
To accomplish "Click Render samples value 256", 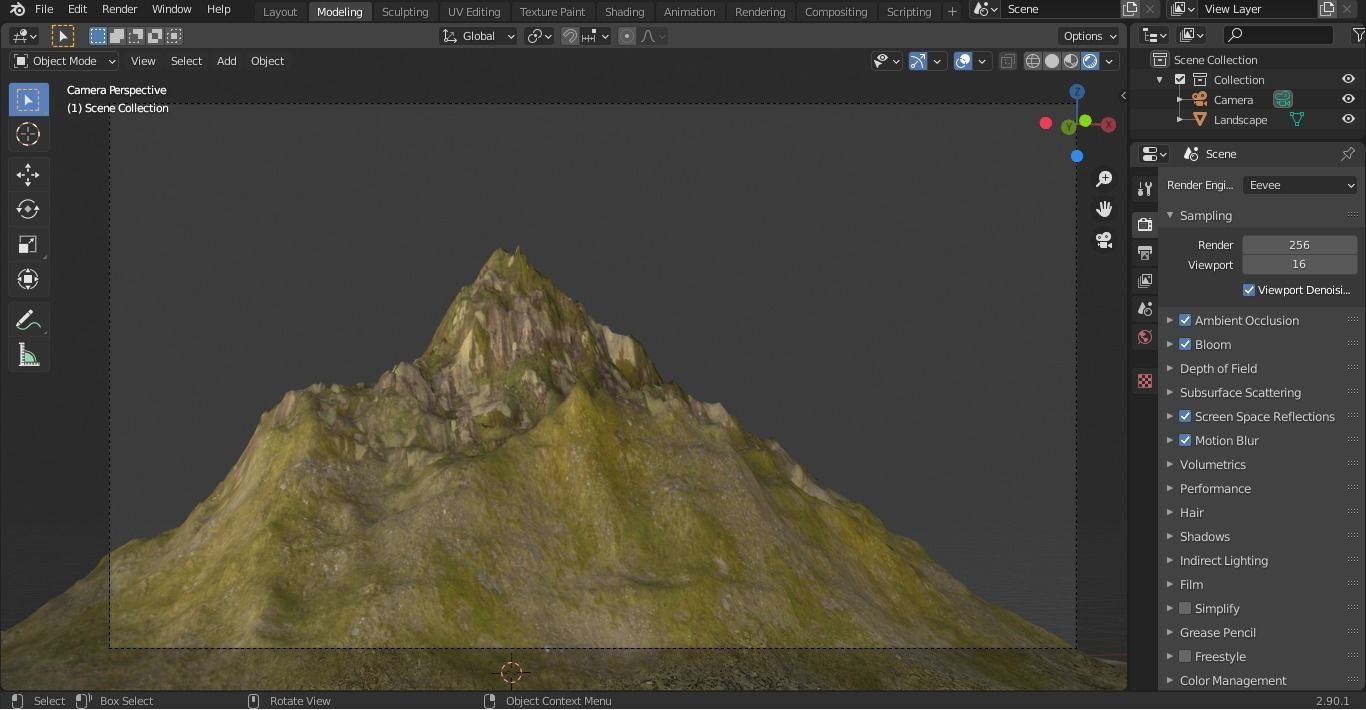I will click(1300, 245).
